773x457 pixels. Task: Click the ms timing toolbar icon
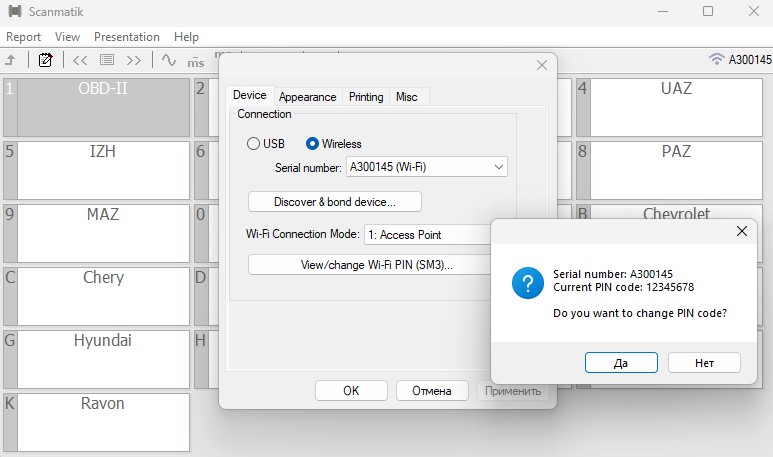(x=196, y=61)
